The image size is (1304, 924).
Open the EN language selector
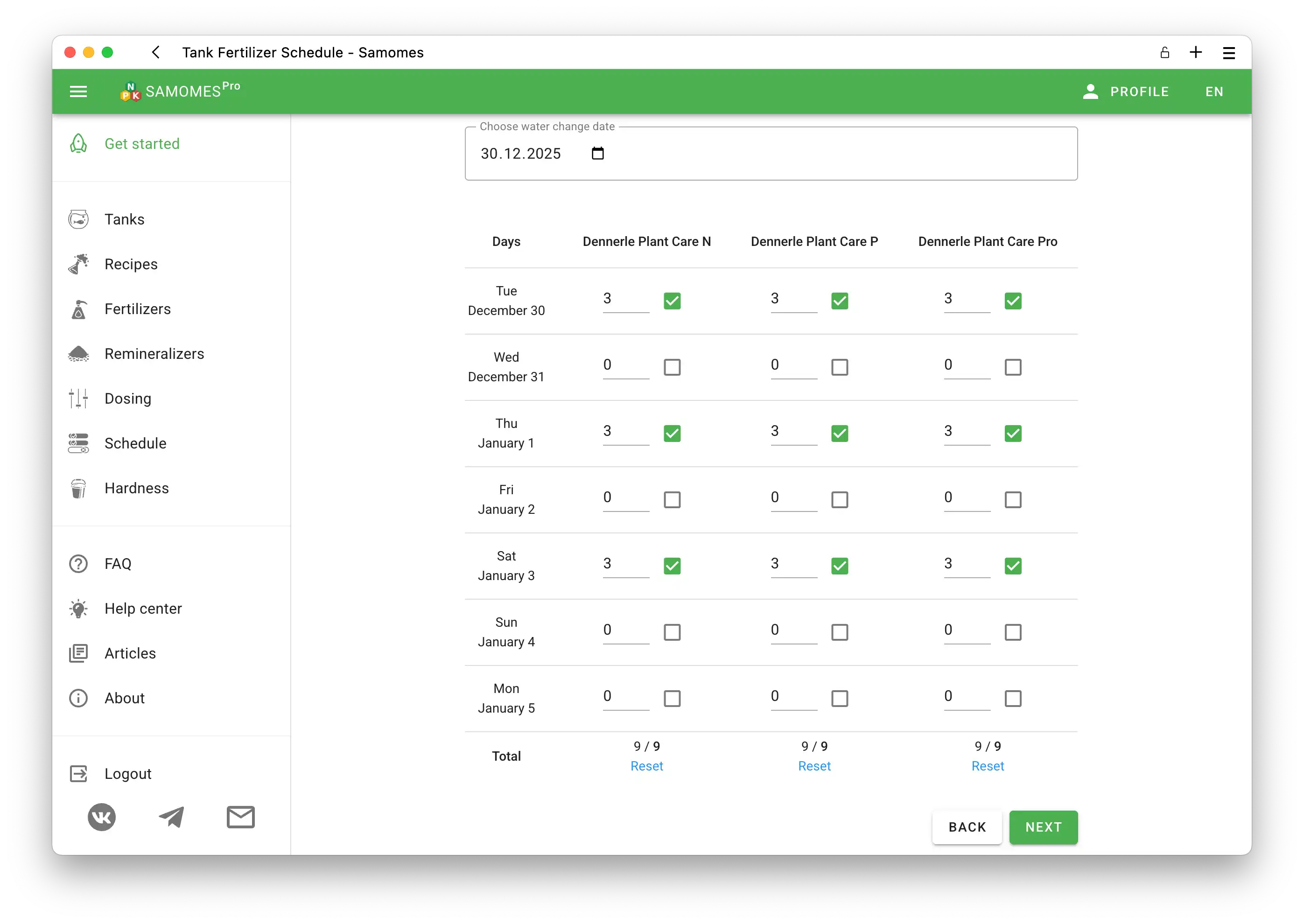click(x=1214, y=91)
